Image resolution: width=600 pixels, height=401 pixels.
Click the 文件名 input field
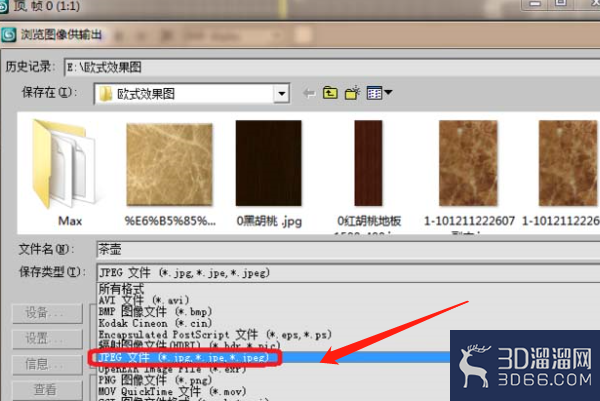[x=348, y=249]
